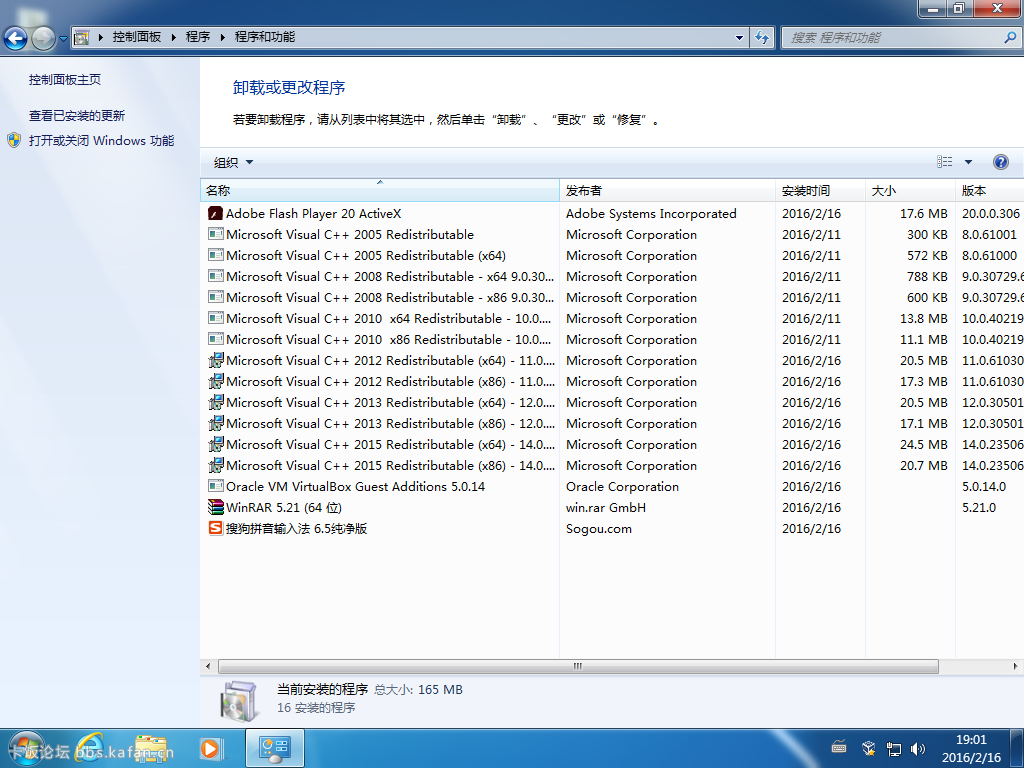Sort by the 安装时间 column header
1024x768 pixels.
pyautogui.click(x=820, y=191)
